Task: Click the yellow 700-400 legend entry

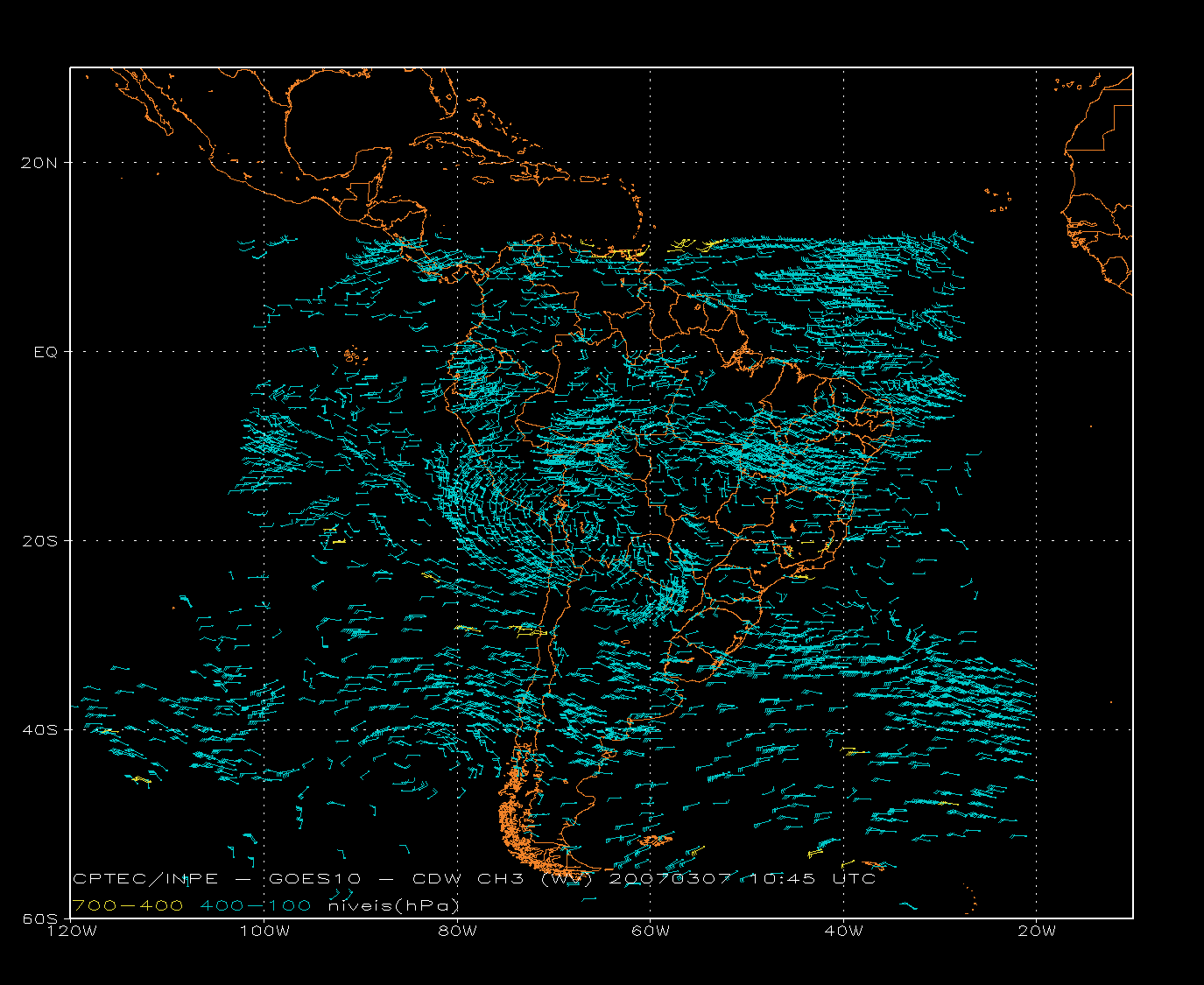Action: pyautogui.click(x=128, y=905)
